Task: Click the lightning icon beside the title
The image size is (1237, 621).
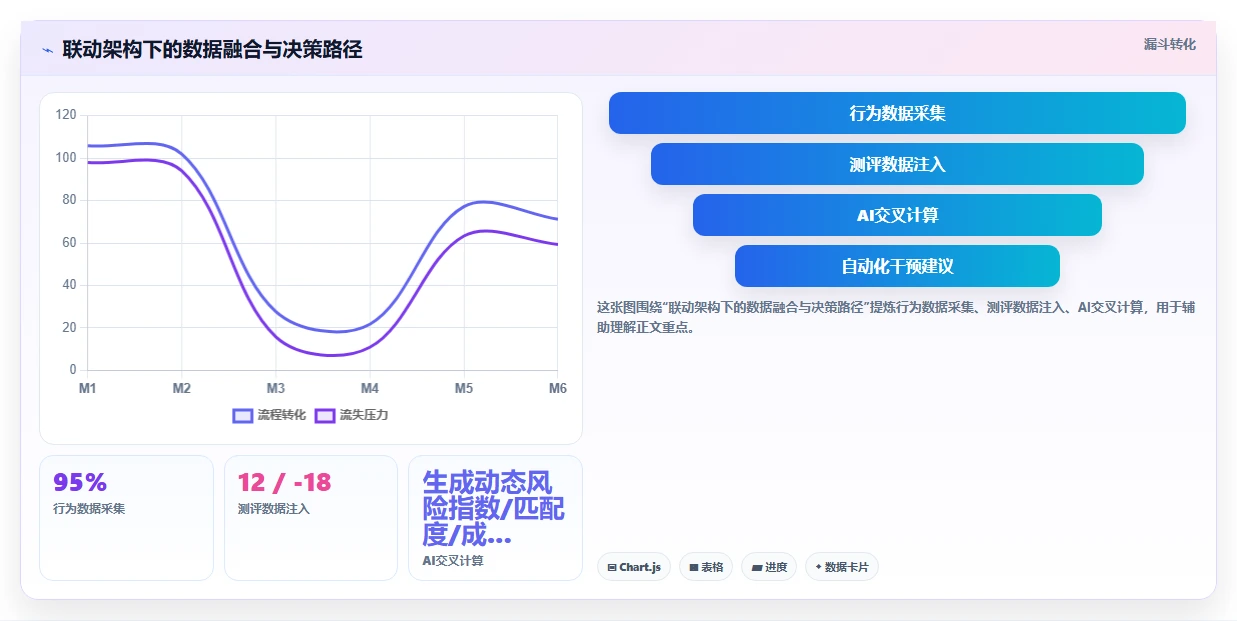Action: [47, 50]
